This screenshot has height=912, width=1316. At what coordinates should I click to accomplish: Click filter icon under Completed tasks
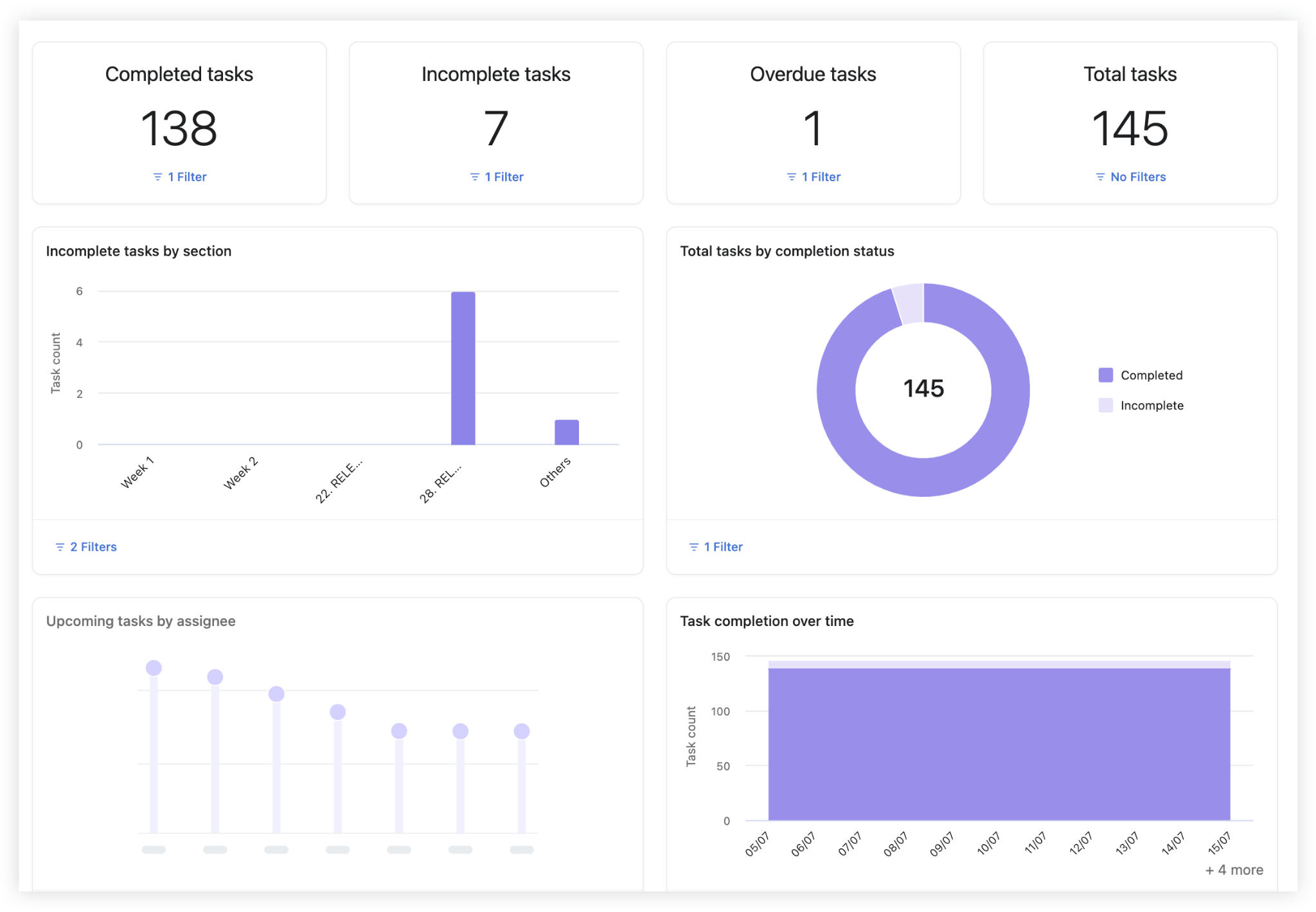click(157, 177)
